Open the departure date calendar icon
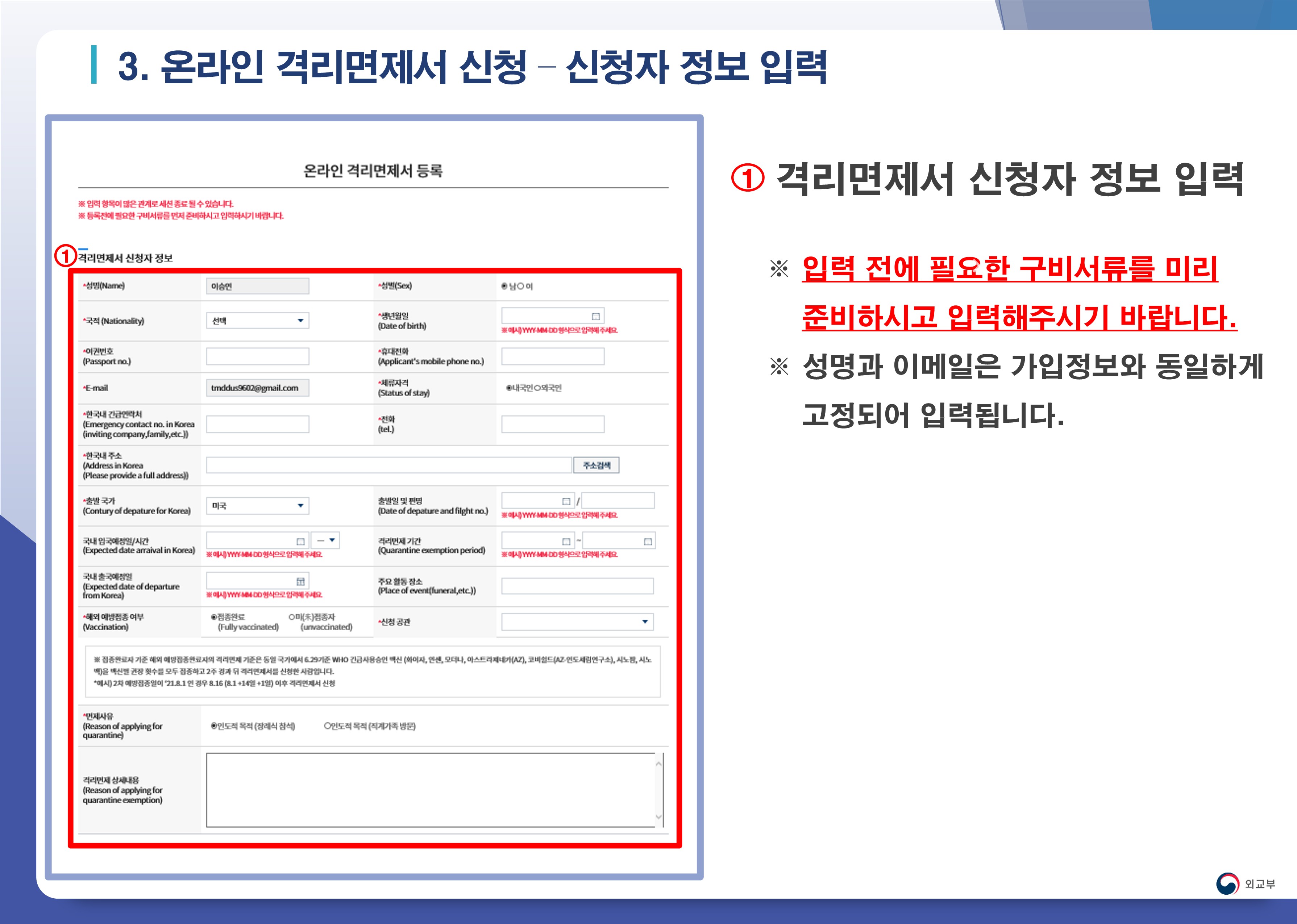Image resolution: width=1297 pixels, height=924 pixels. click(566, 501)
